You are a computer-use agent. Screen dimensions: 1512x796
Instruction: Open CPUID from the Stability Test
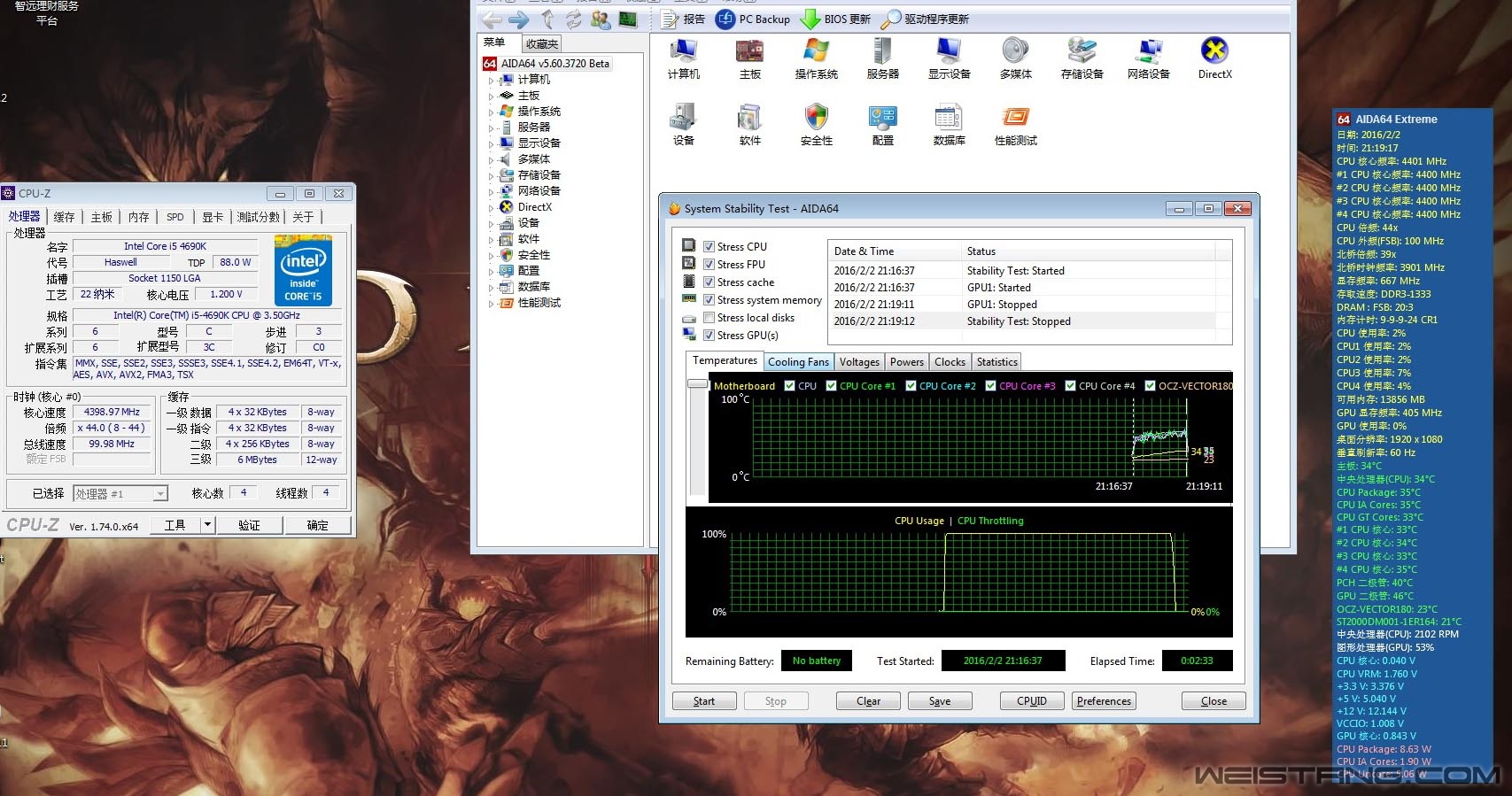(1032, 701)
